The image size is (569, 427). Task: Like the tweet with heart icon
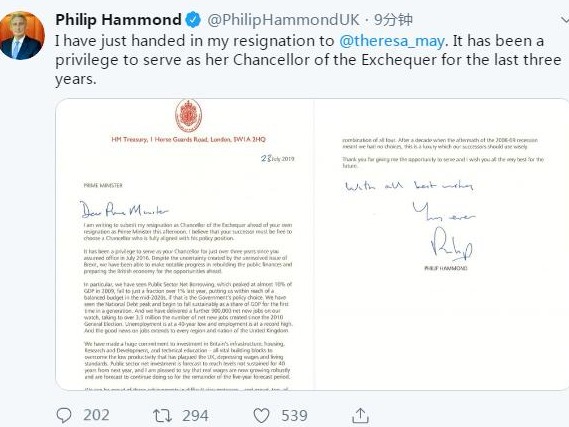click(261, 415)
